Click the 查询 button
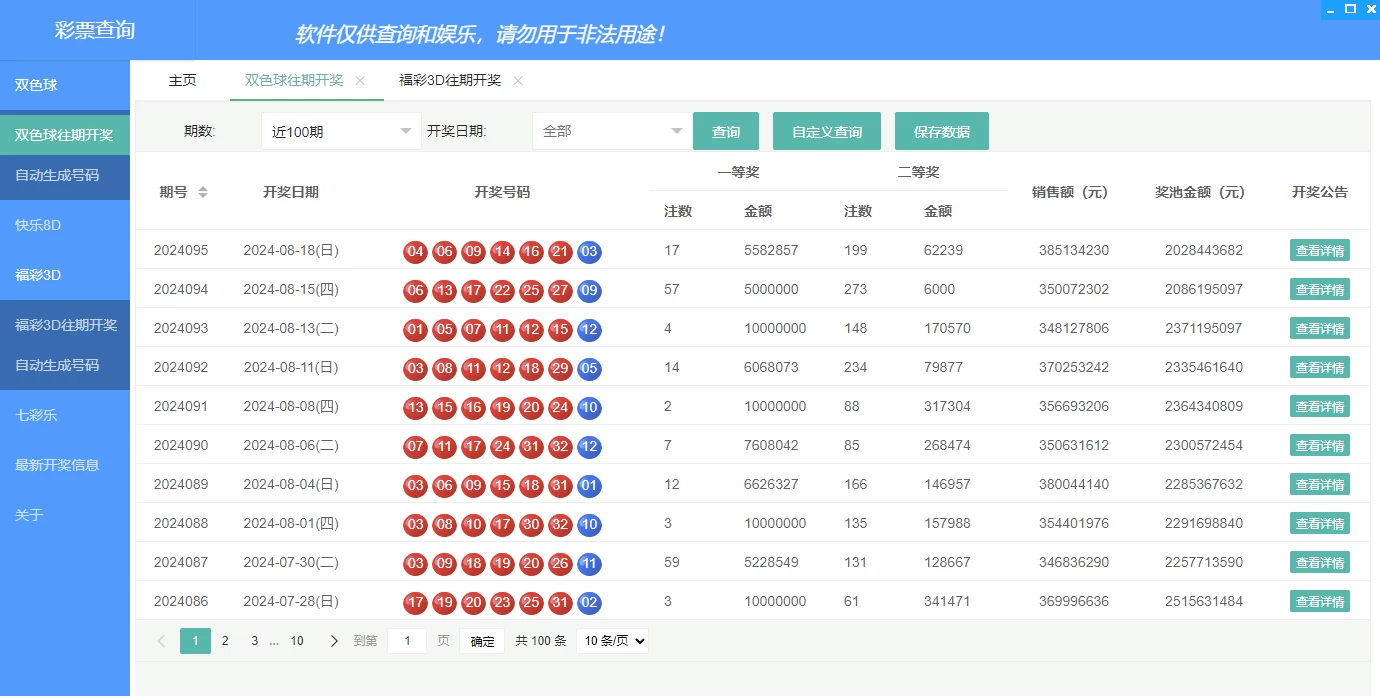1380x696 pixels. coord(725,132)
